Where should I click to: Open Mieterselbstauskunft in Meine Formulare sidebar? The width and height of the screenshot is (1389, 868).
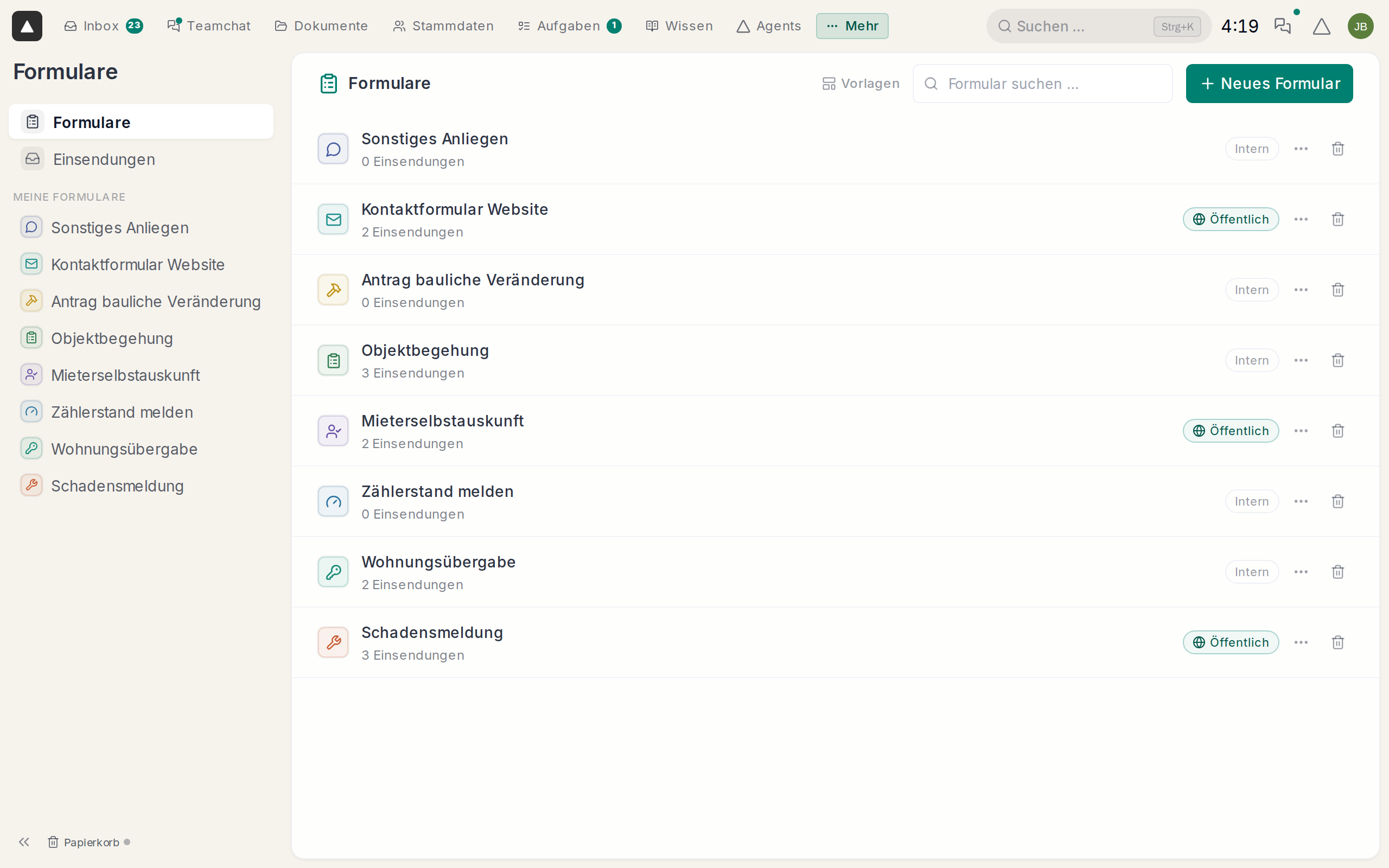[141, 375]
